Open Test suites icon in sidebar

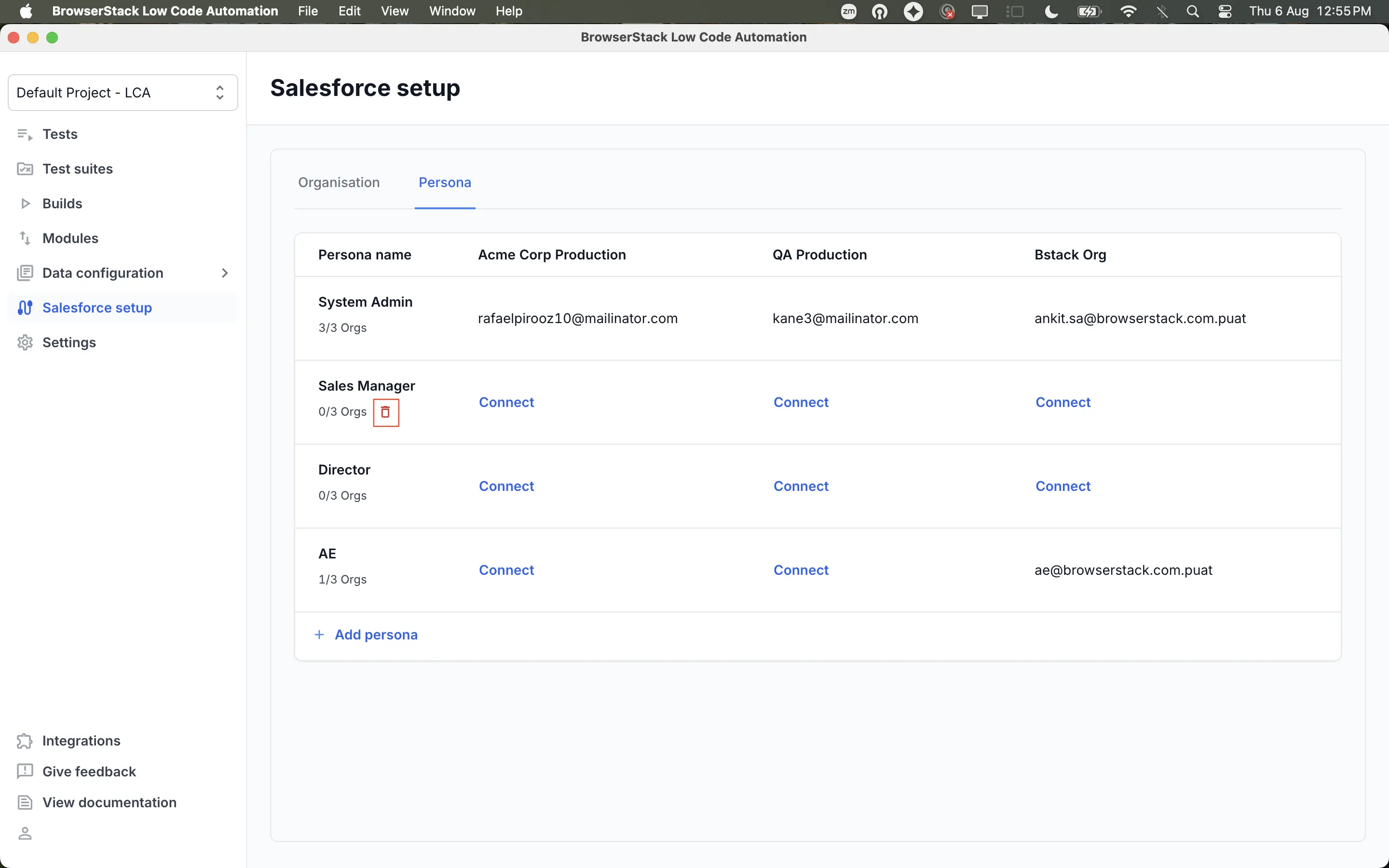coord(25,169)
